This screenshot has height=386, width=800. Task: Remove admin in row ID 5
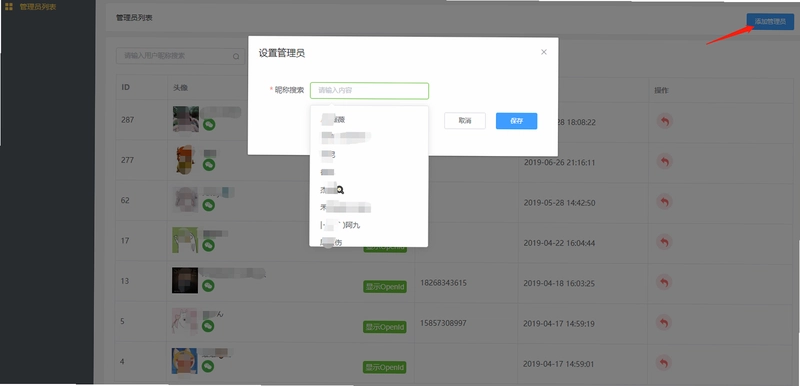(x=664, y=322)
